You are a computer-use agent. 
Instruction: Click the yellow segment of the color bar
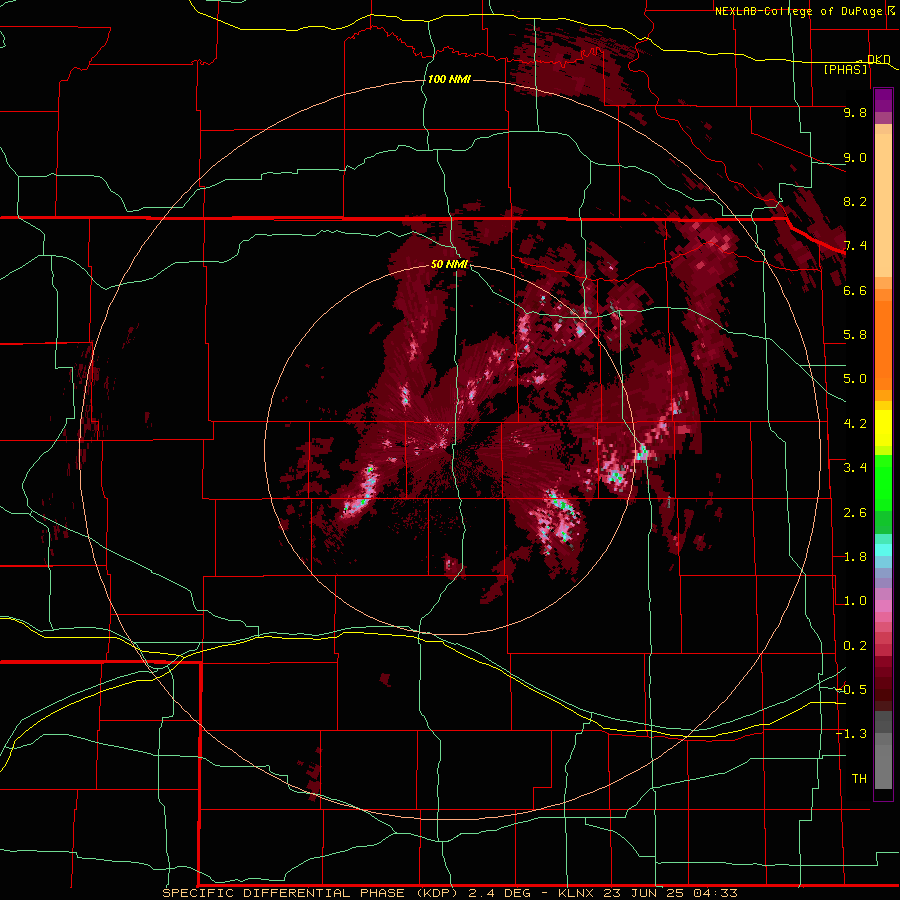pyautogui.click(x=883, y=428)
